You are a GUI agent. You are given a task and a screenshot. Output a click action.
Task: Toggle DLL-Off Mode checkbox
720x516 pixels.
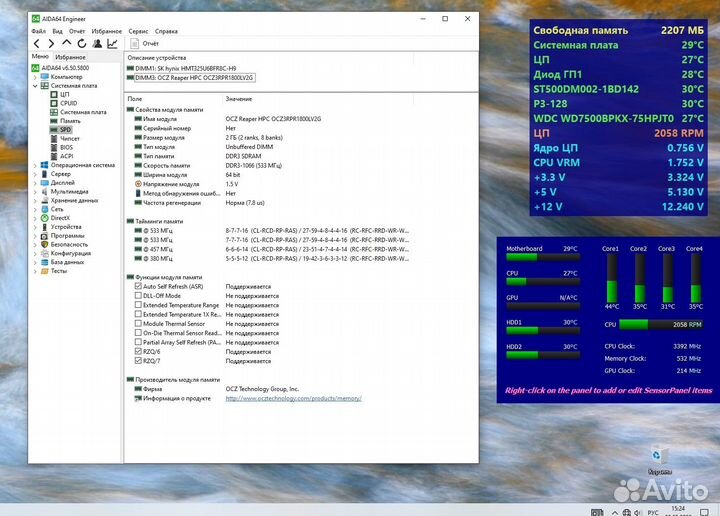click(138, 296)
